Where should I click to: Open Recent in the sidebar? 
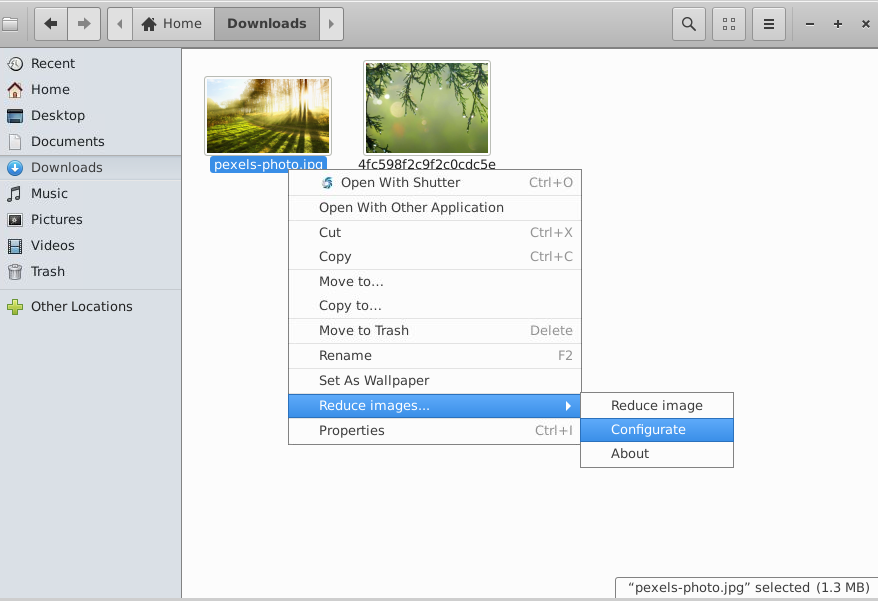tap(90, 64)
